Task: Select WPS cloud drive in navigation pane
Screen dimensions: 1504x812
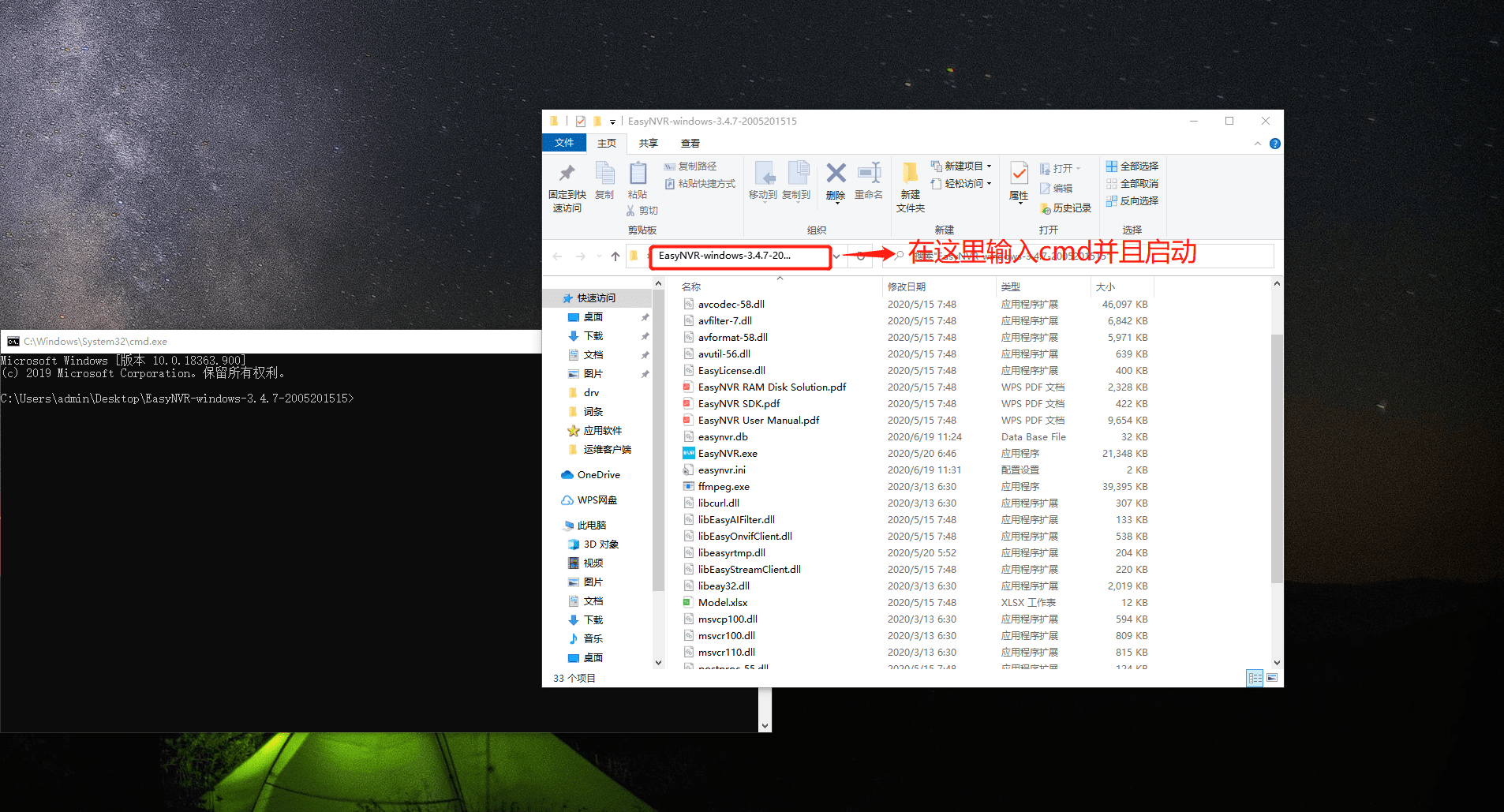Action: 597,500
